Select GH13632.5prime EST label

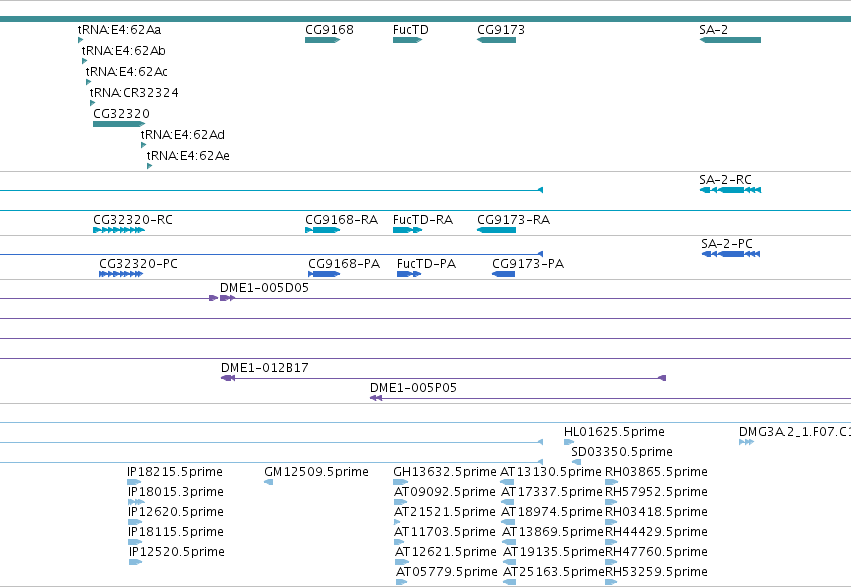(445, 472)
